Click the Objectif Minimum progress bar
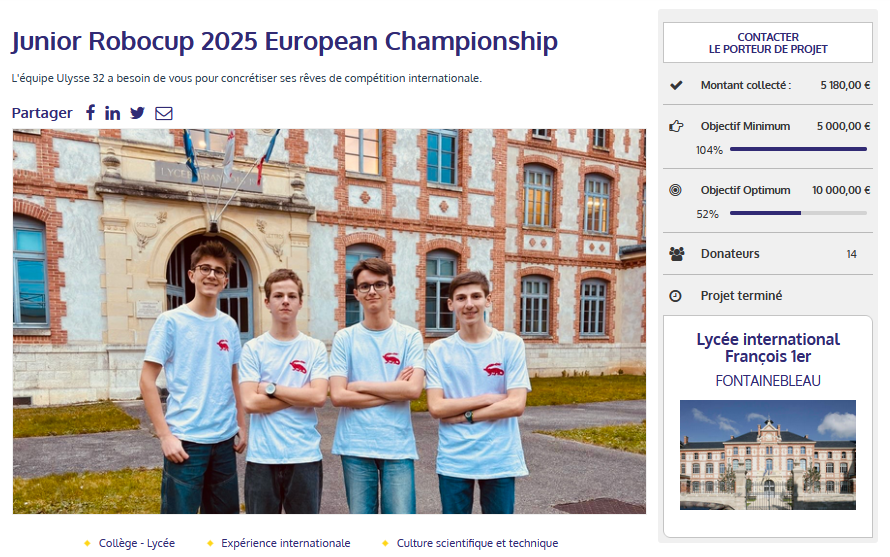 click(x=798, y=149)
